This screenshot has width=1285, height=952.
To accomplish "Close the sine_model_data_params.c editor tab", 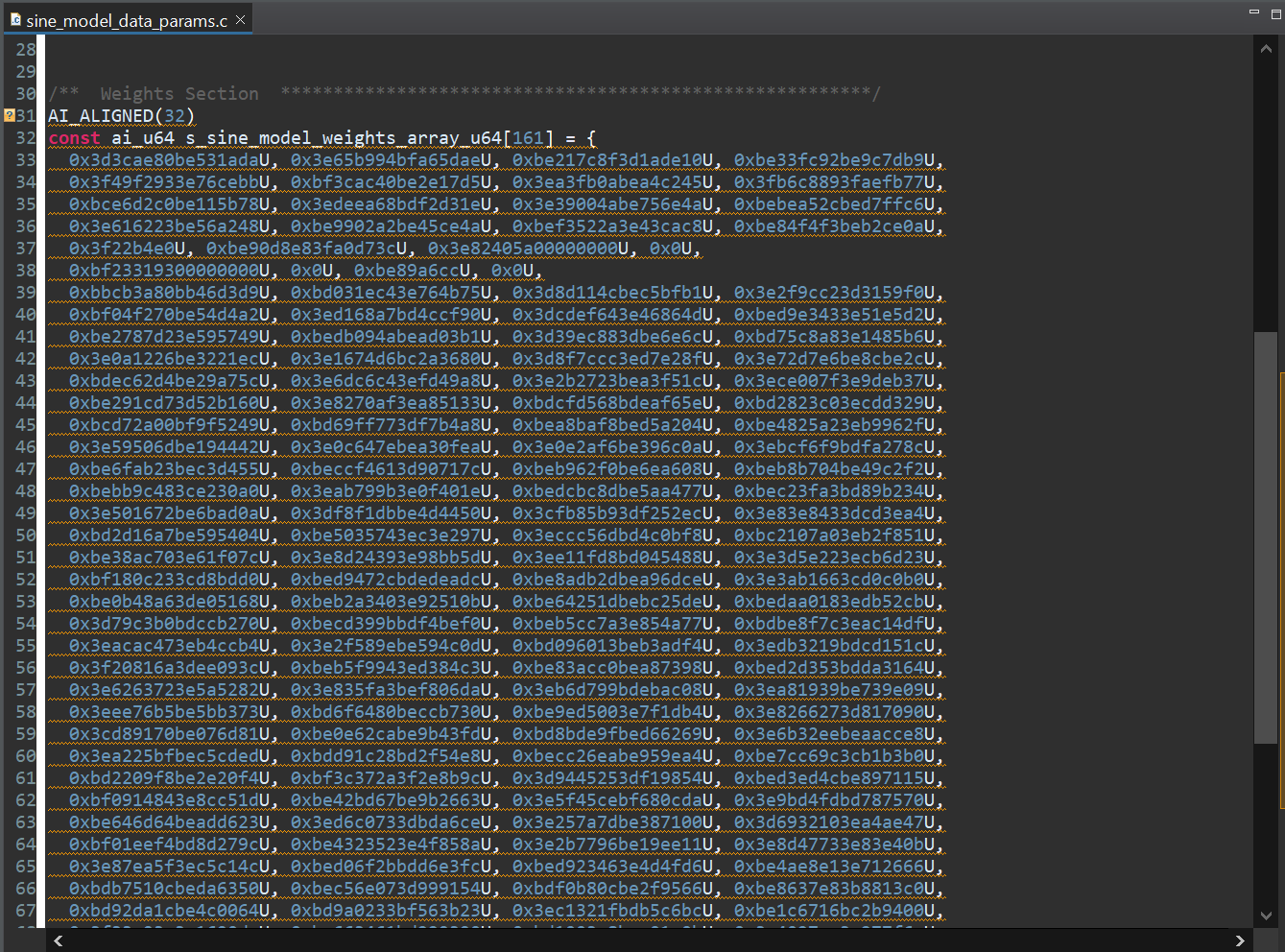I will point(241,19).
